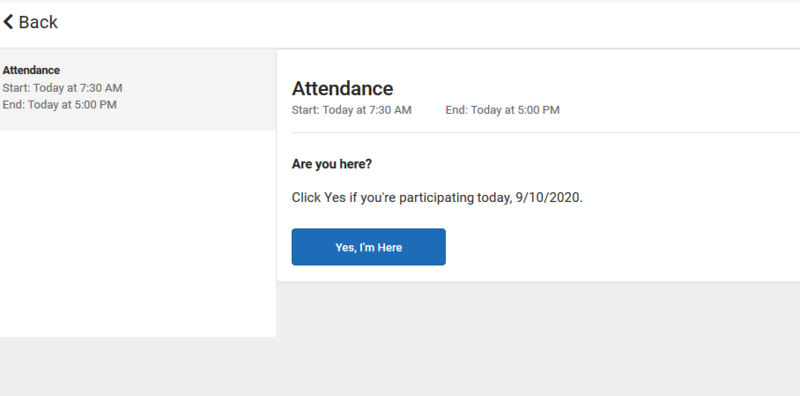
Task: Click sidebar text Start: Today at 7:30 AM
Action: click(62, 88)
